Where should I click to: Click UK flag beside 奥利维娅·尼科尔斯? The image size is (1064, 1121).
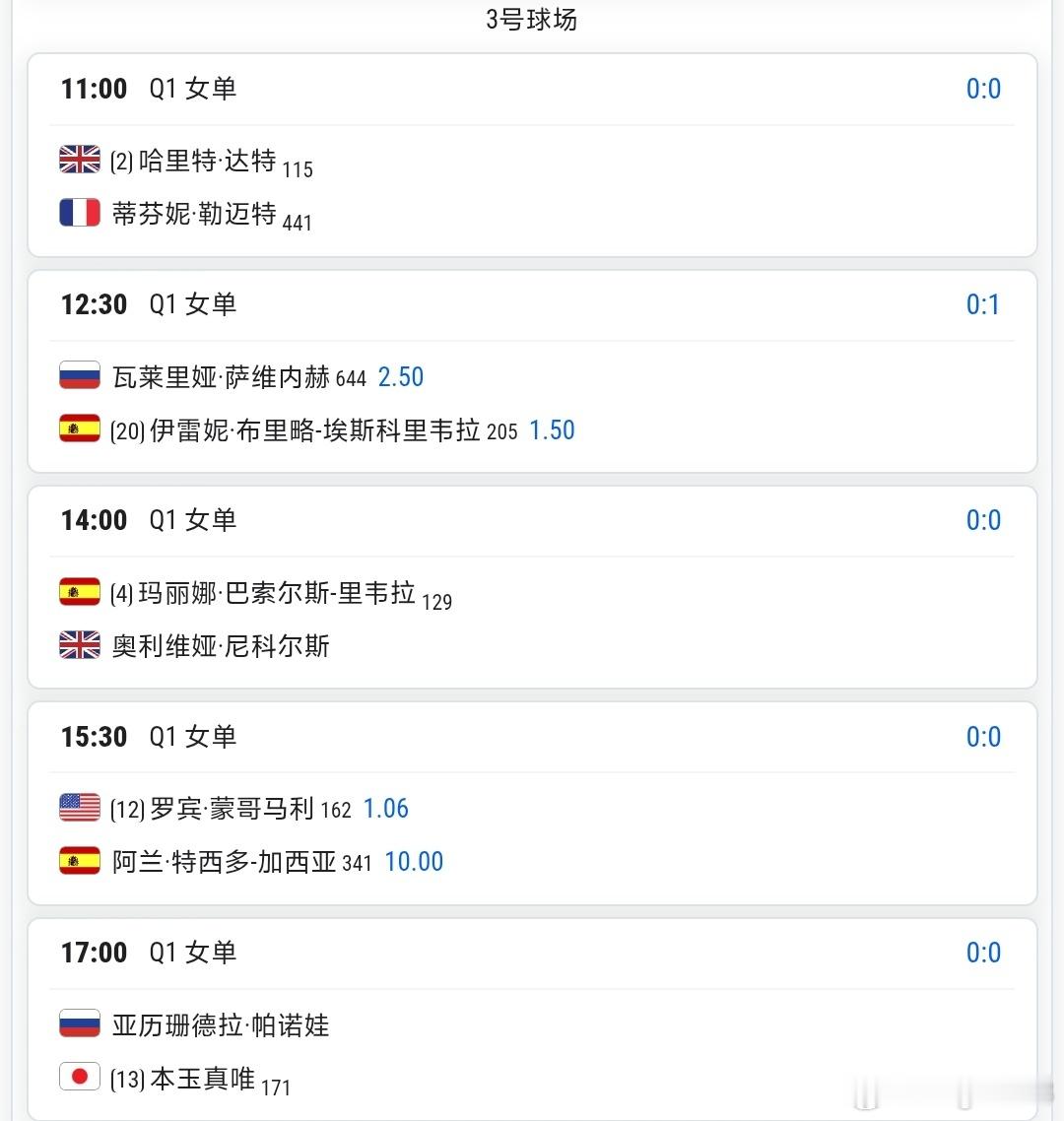coord(80,645)
